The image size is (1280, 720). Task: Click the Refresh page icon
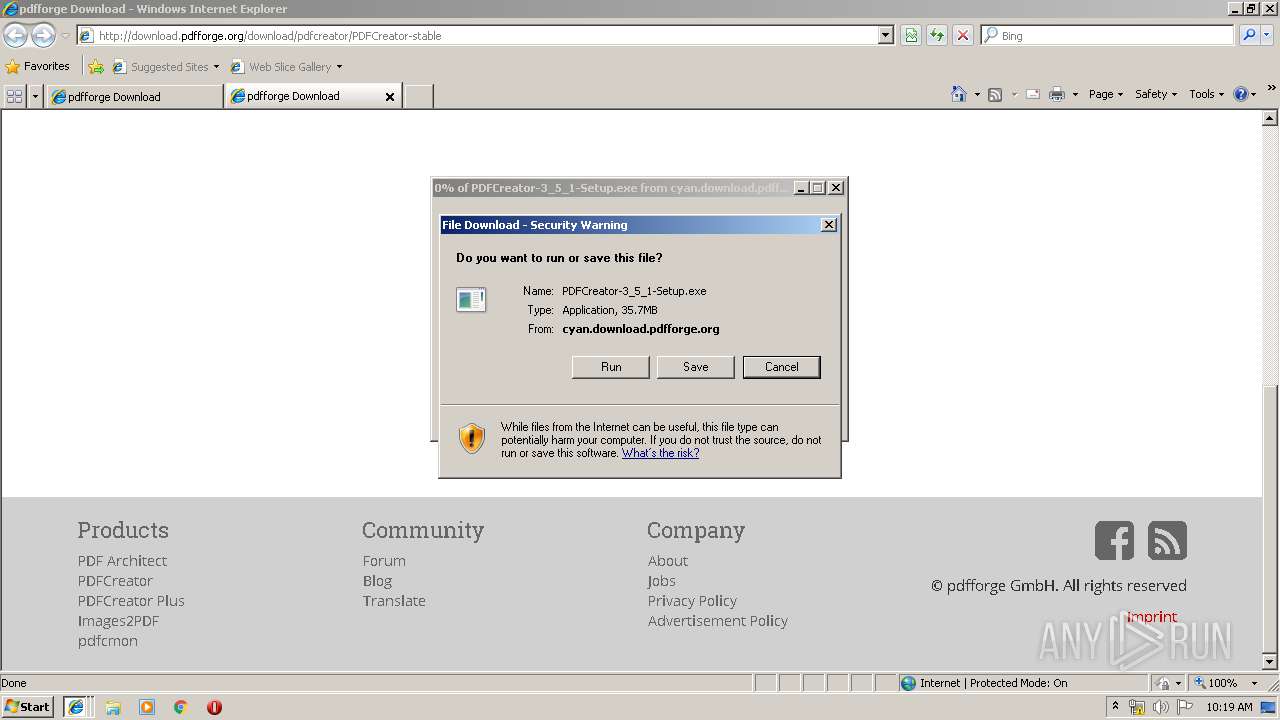click(x=937, y=35)
